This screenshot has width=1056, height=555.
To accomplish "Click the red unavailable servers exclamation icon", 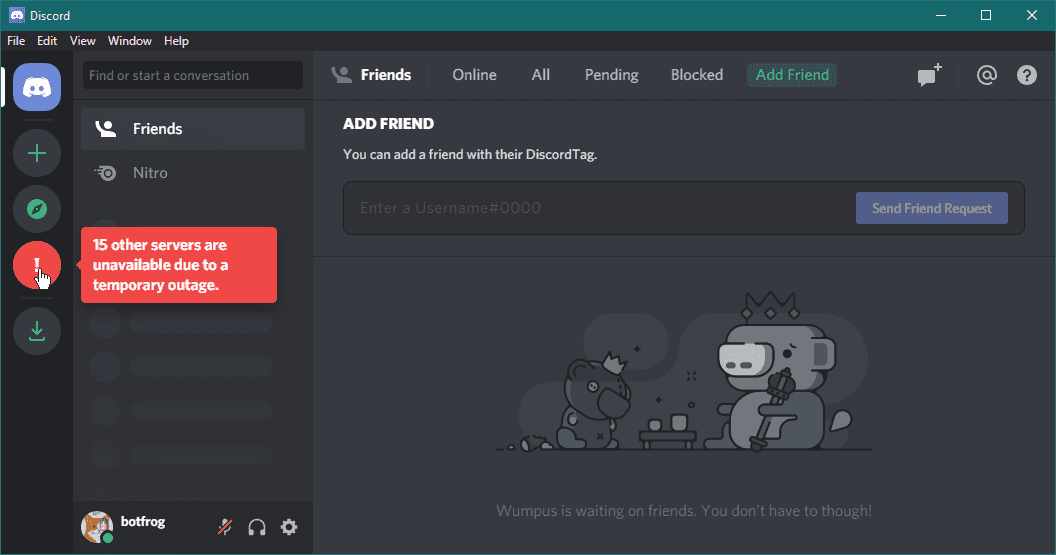I will pyautogui.click(x=37, y=265).
